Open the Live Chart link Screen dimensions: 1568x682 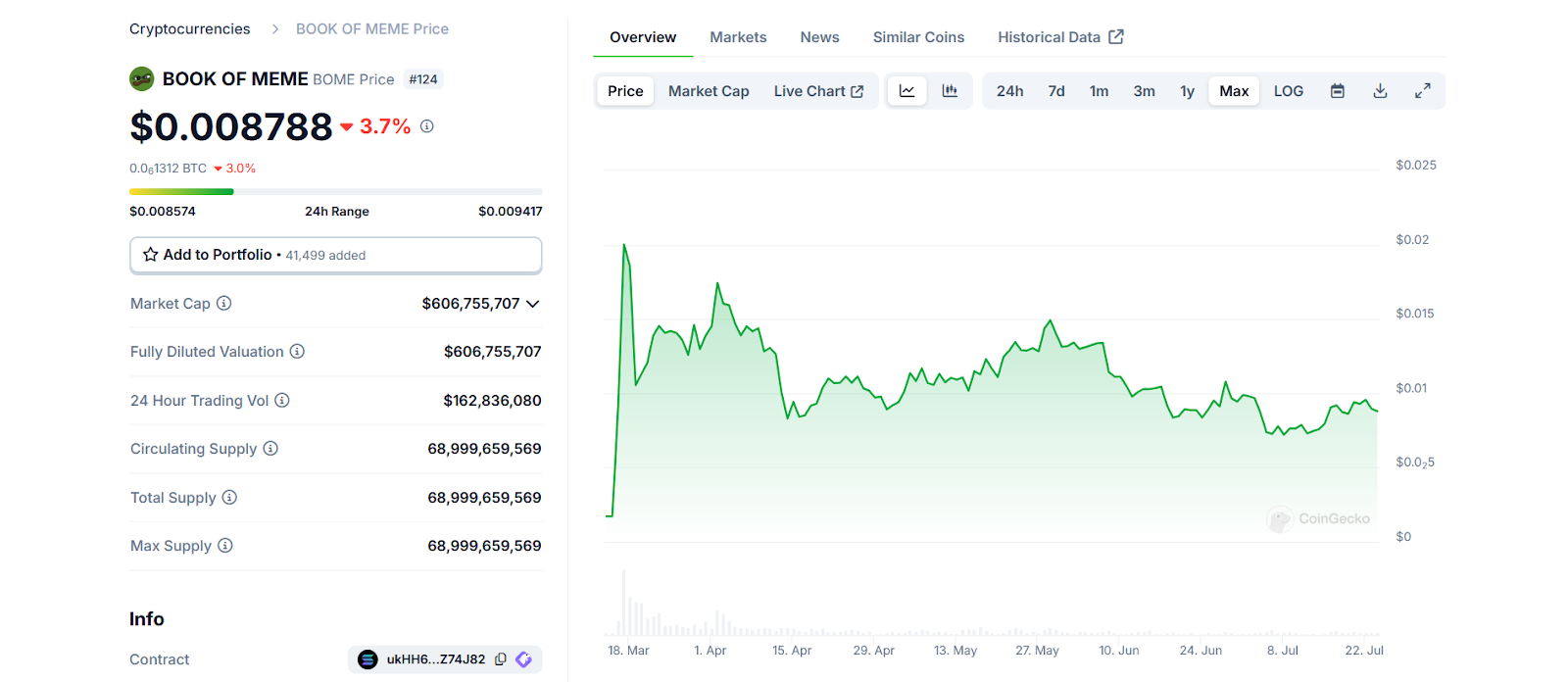point(818,91)
